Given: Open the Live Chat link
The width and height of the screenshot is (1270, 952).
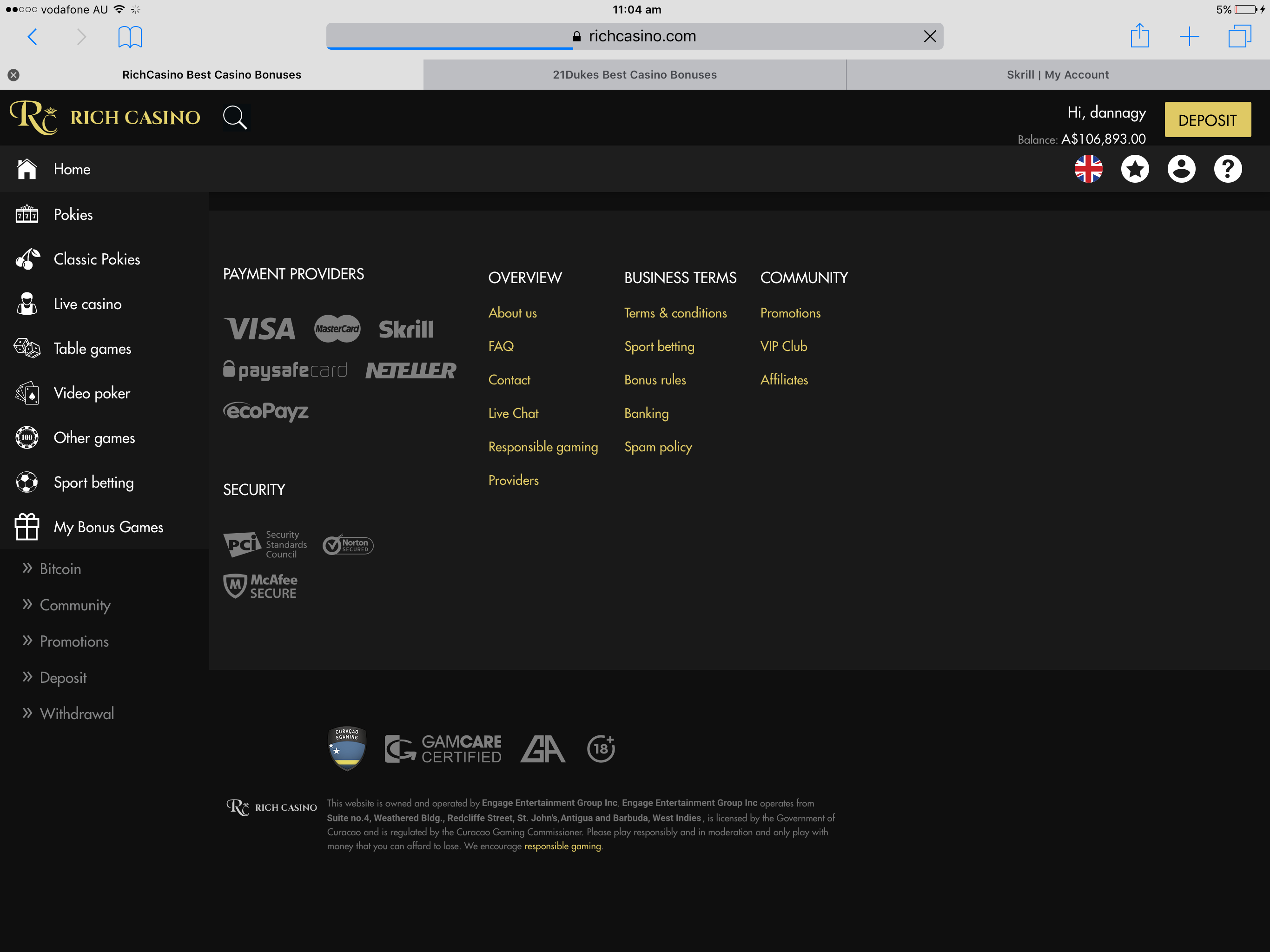Looking at the screenshot, I should [x=513, y=413].
